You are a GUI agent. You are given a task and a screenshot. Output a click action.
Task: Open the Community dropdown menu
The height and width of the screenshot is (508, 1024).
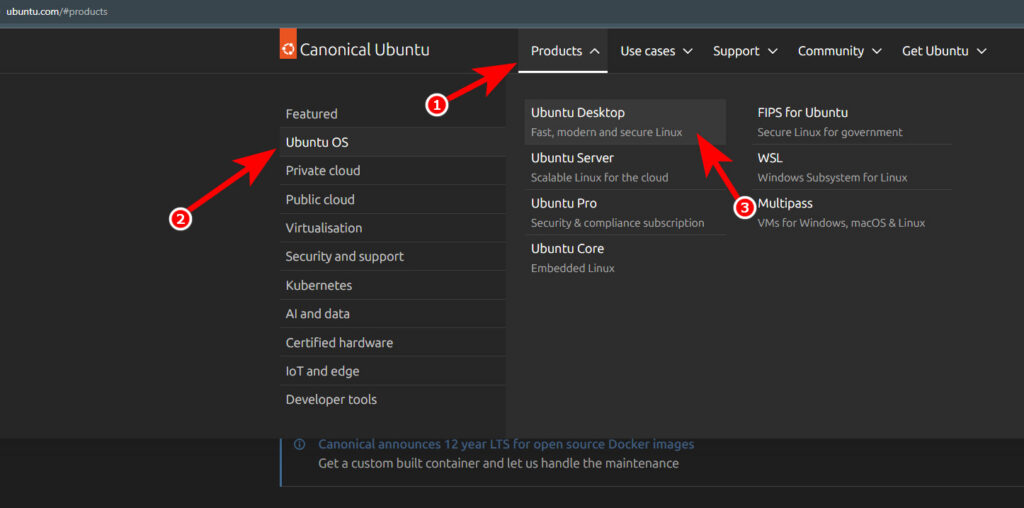[840, 51]
